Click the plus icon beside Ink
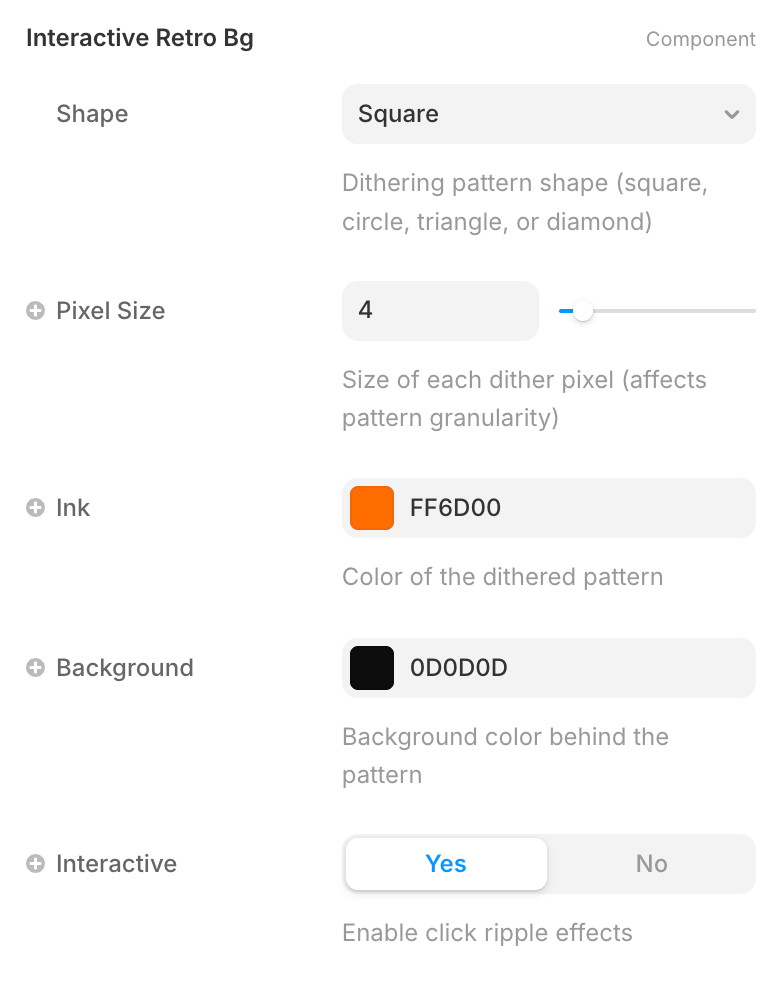 click(35, 508)
